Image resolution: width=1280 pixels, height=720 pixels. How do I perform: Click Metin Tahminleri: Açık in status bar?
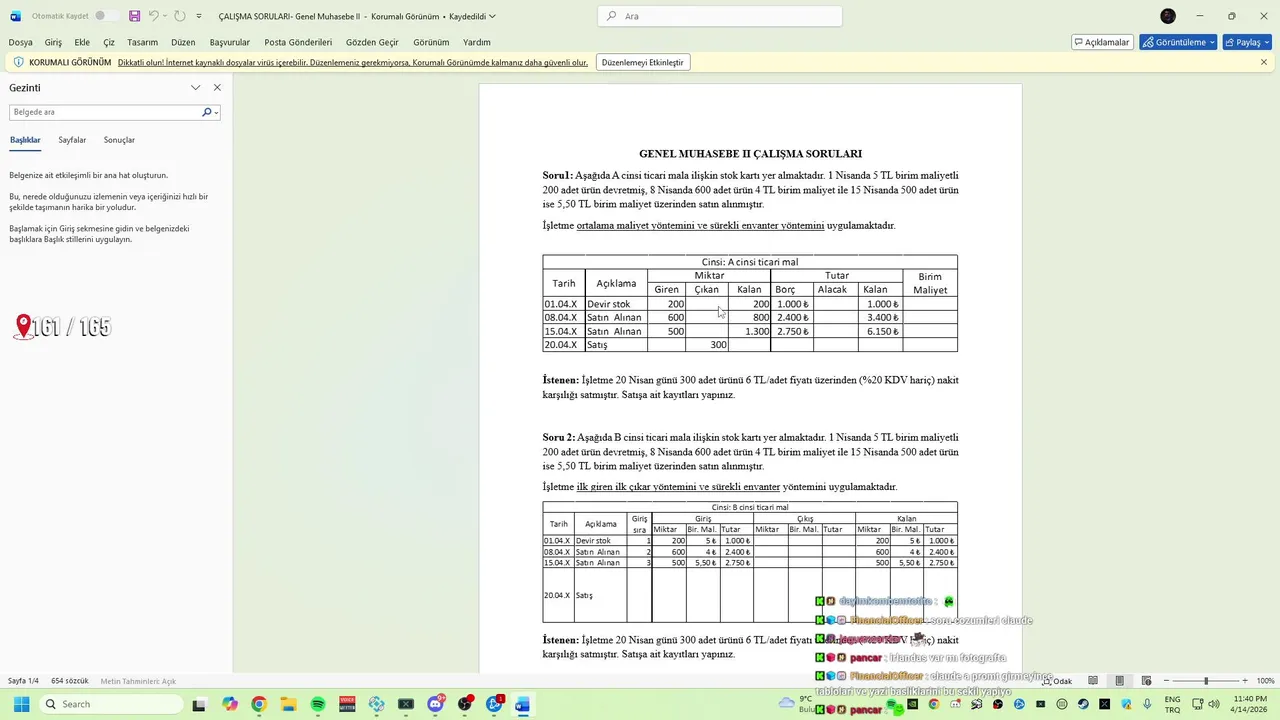coord(138,681)
